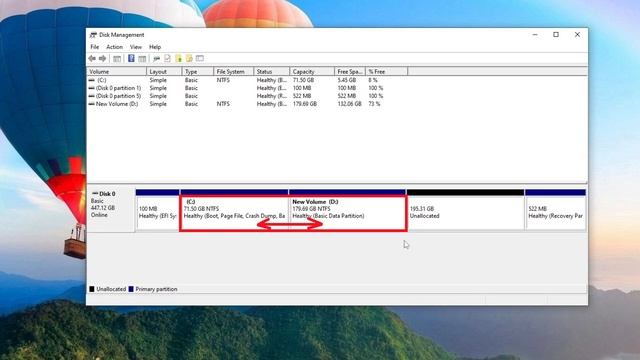640x360 pixels.
Task: Click the drive icon of New Volume (D:) row
Action: click(x=92, y=104)
